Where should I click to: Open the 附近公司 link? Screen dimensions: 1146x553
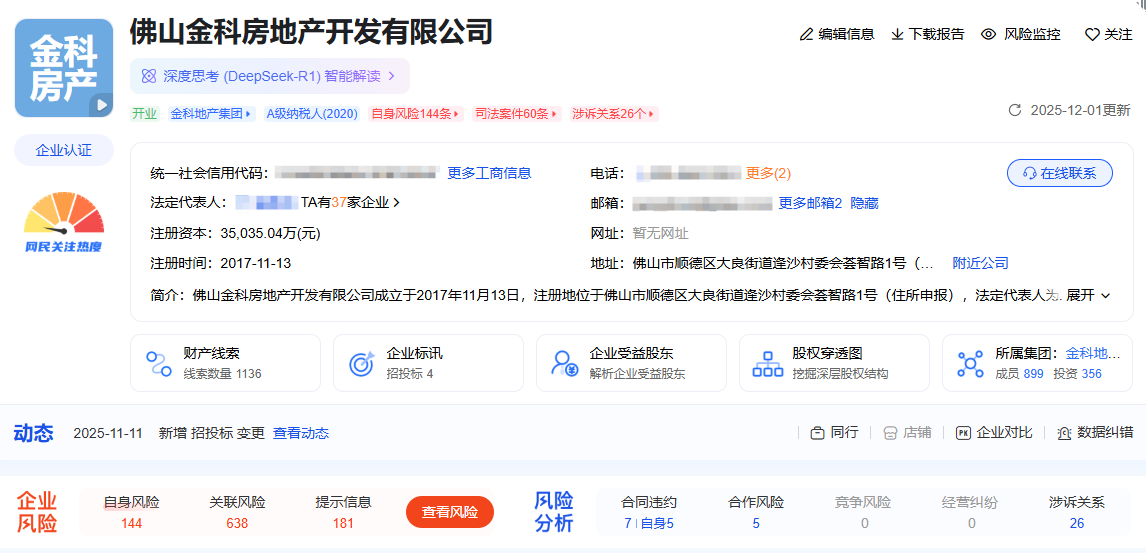click(x=980, y=263)
